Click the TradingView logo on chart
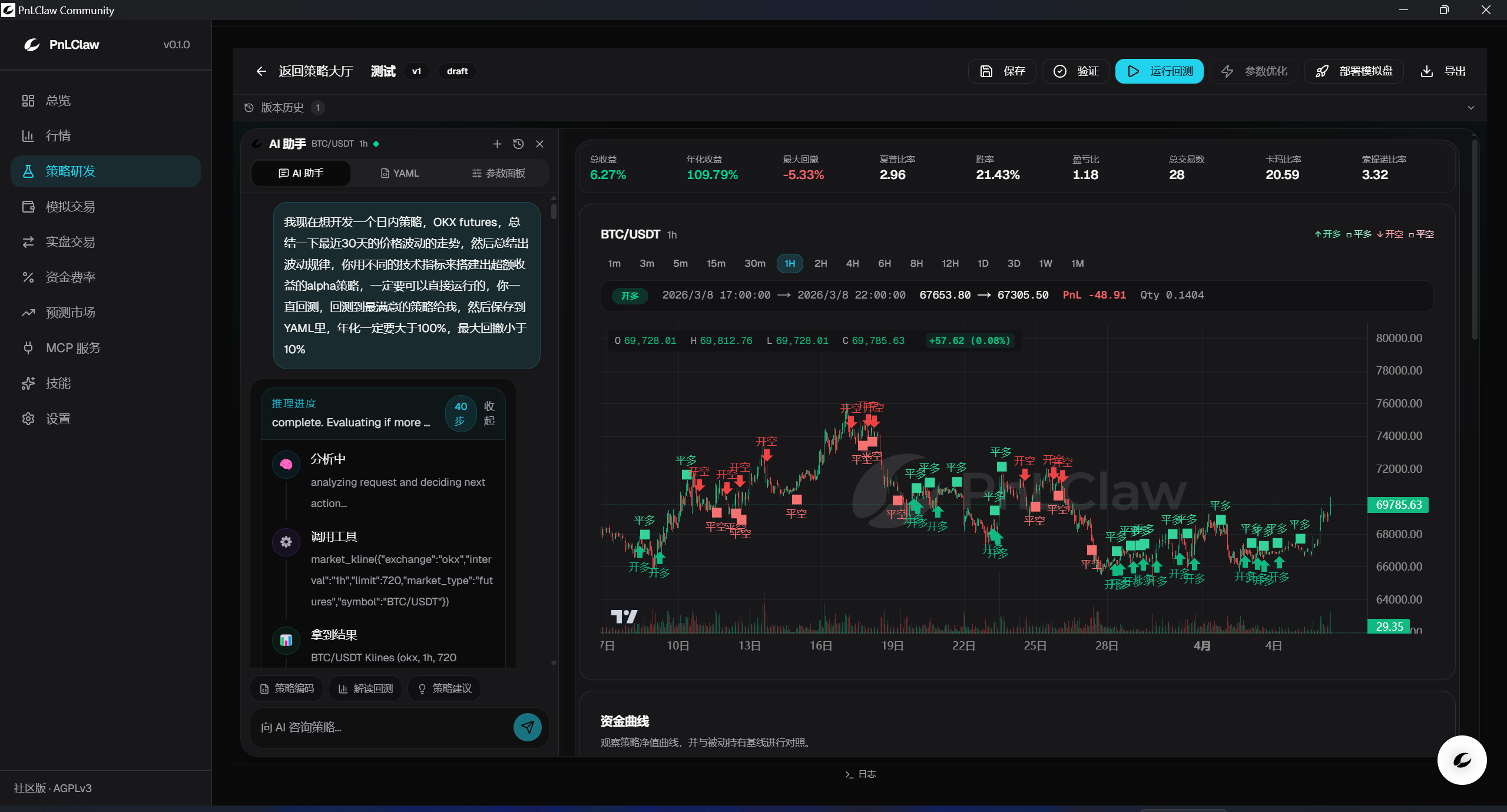Screen dimensions: 1507x812 (624, 617)
